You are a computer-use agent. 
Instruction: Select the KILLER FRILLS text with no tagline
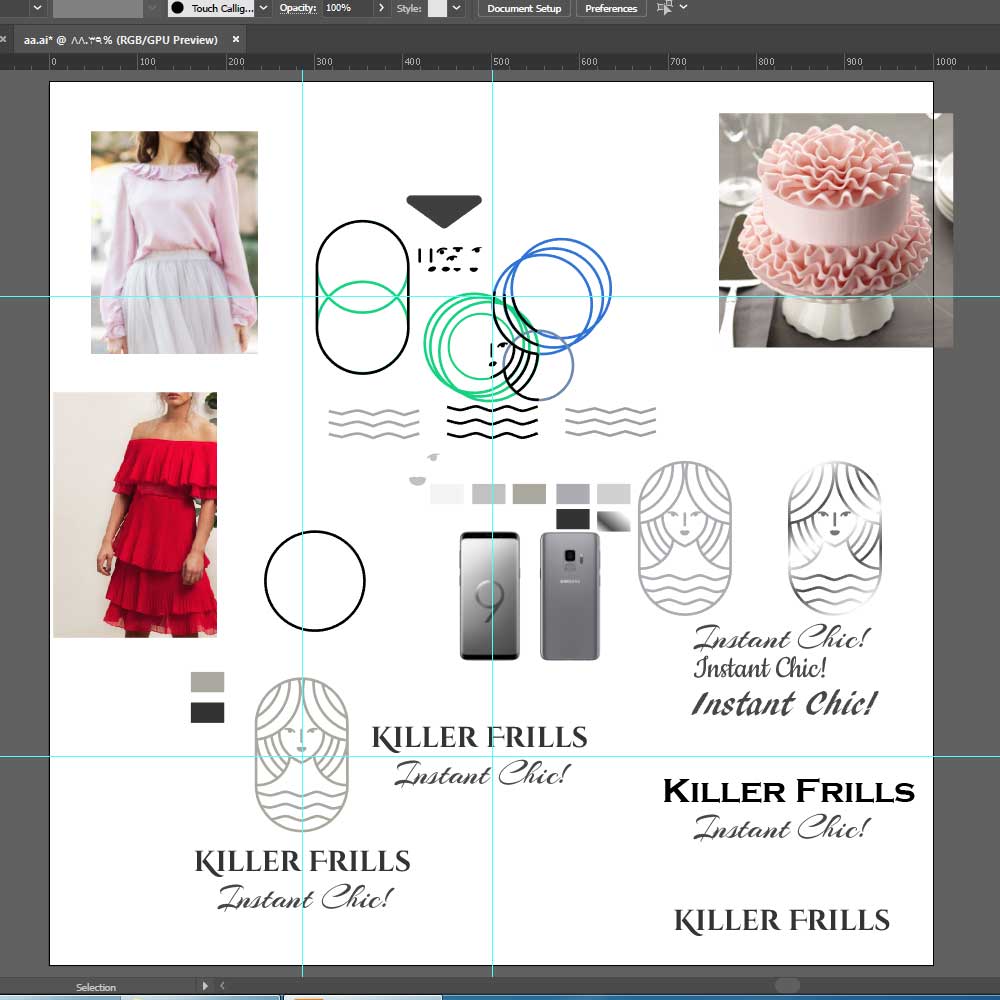click(x=782, y=921)
